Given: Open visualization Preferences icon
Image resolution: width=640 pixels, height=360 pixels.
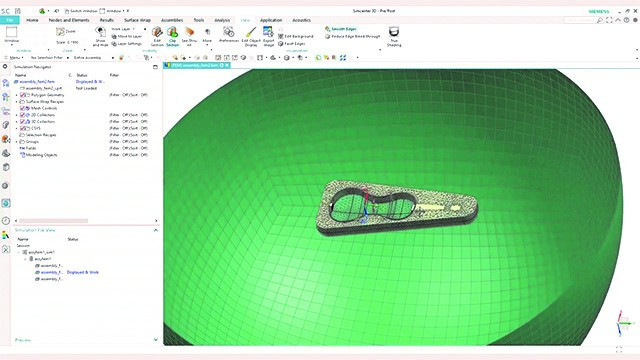Looking at the screenshot, I should click(x=229, y=35).
